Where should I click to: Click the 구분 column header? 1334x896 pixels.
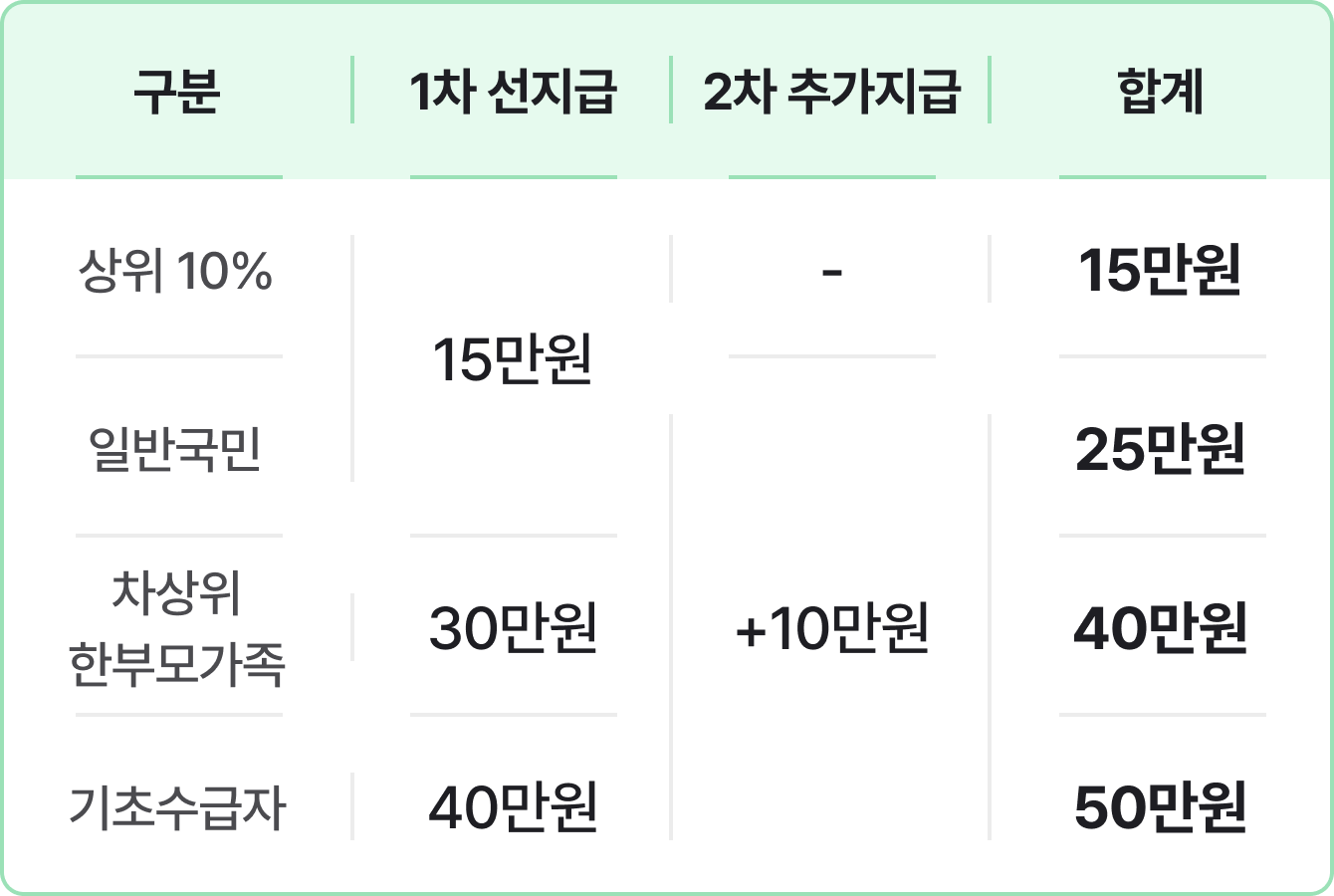pos(177,91)
